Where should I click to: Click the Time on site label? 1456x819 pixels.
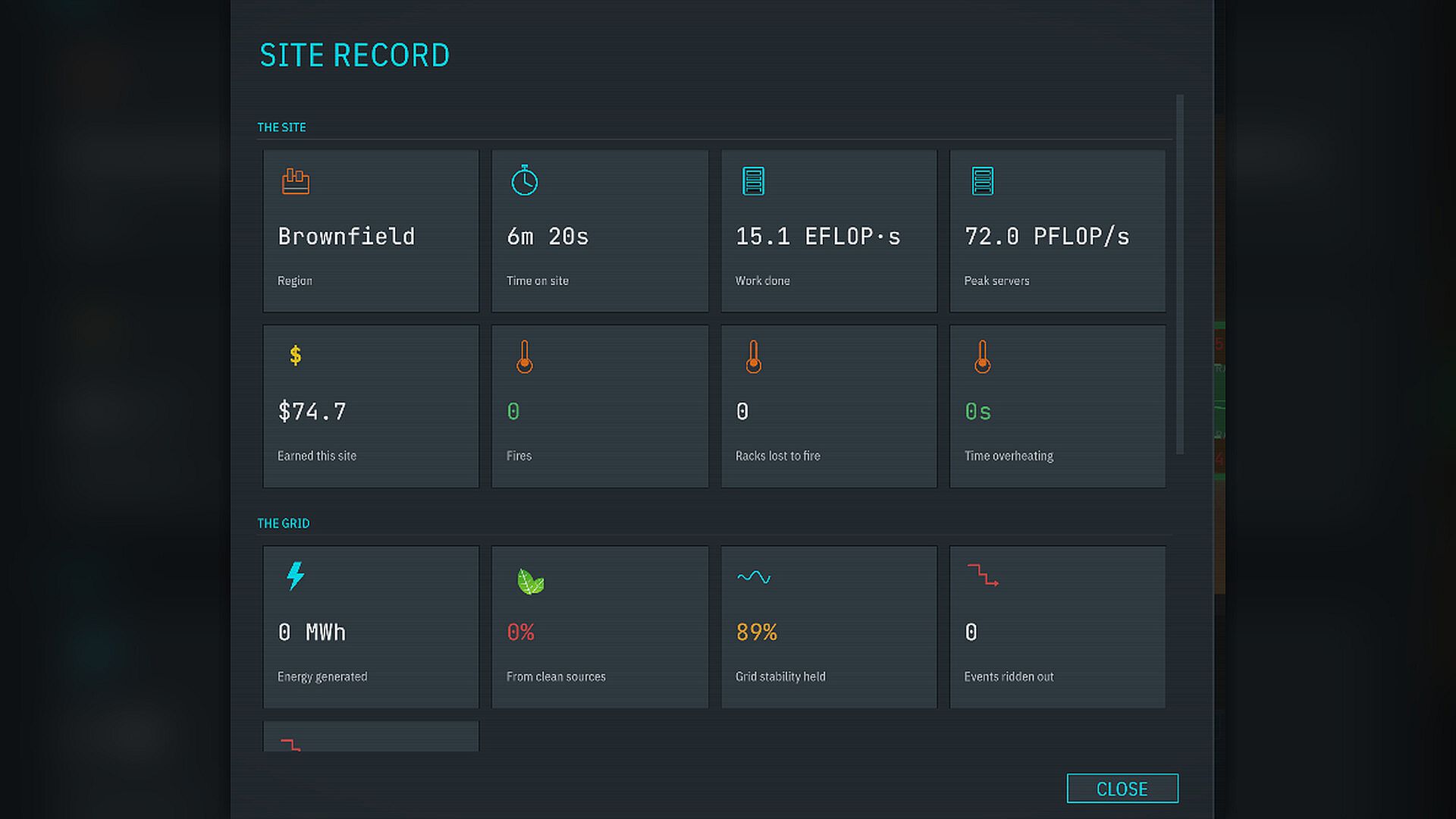coord(538,281)
